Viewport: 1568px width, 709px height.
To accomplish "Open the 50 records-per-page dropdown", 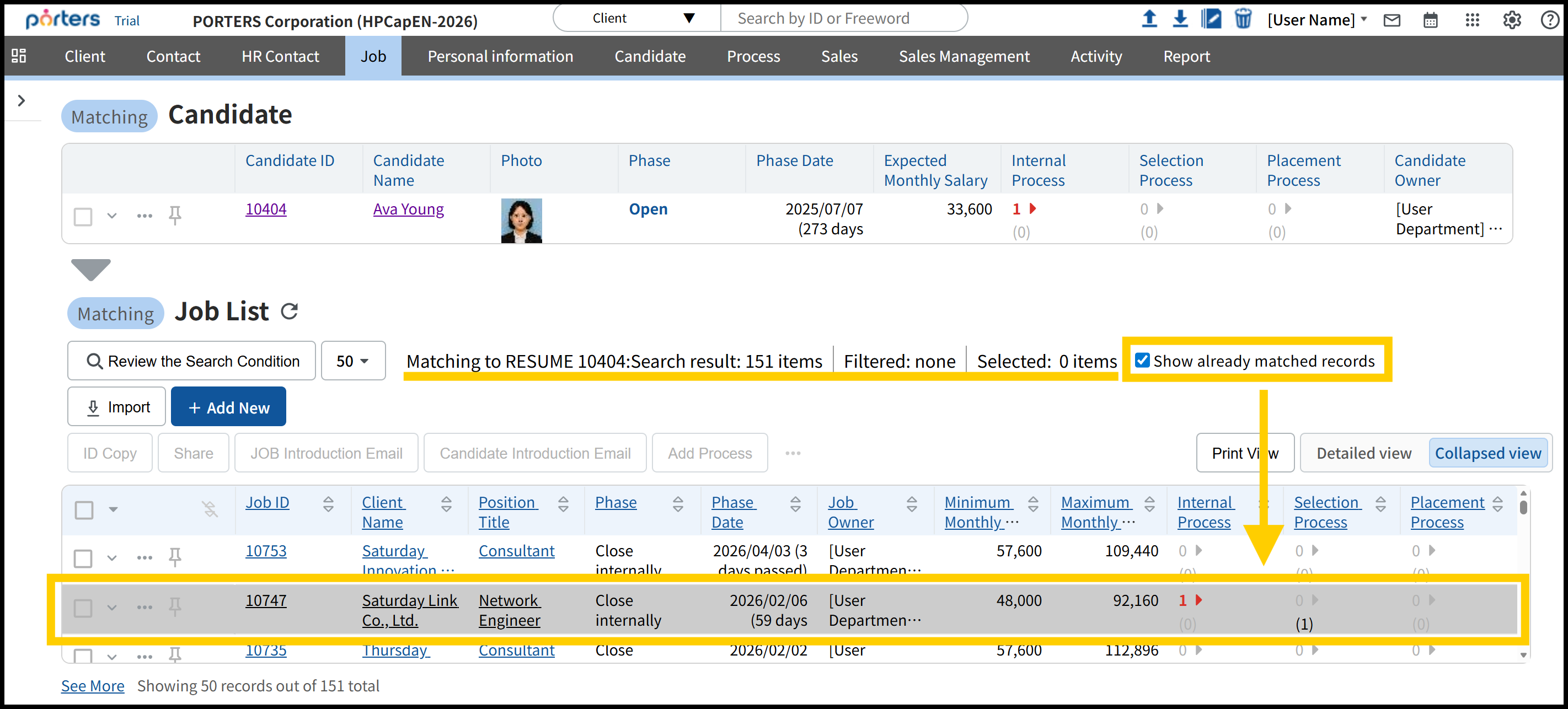I will tap(353, 361).
